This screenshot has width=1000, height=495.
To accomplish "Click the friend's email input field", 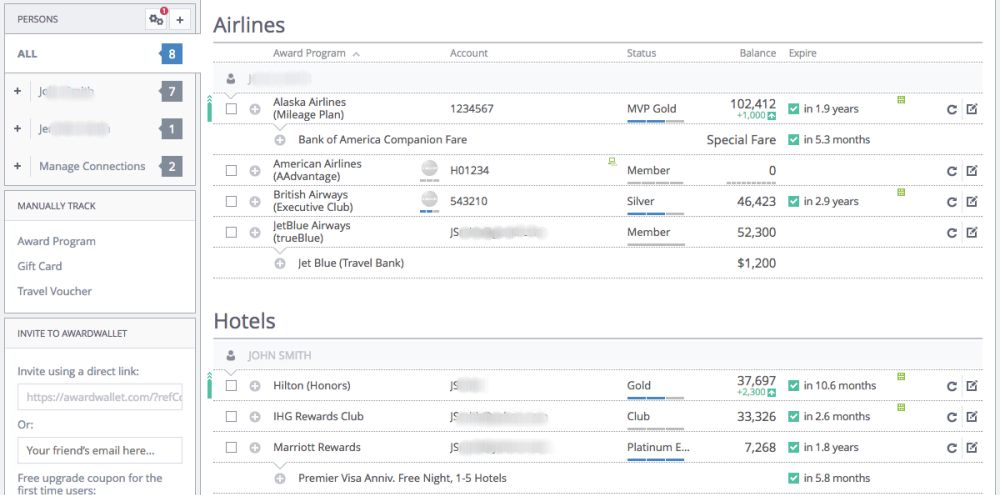I will tap(100, 450).
